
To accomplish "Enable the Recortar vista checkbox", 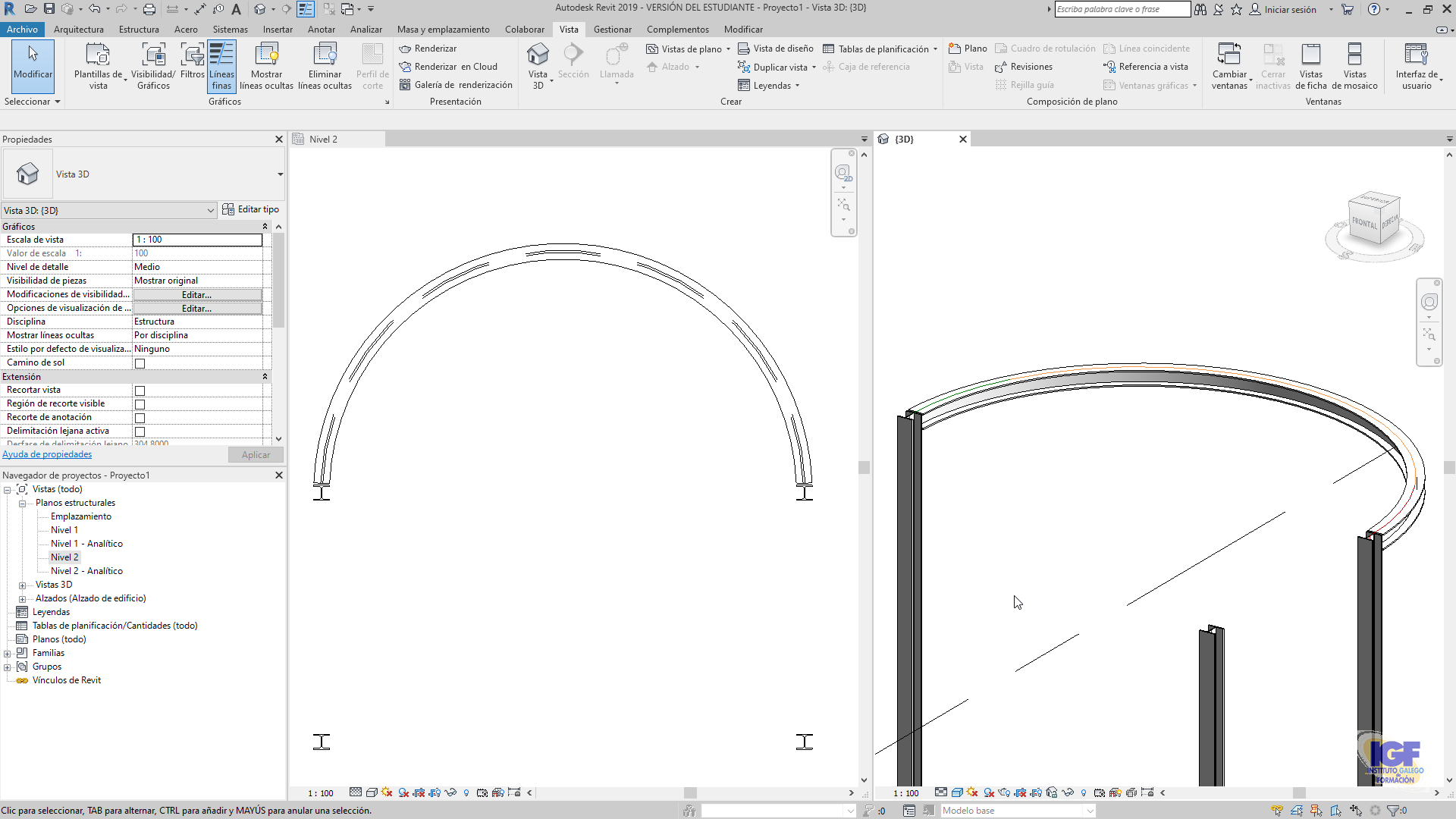I will [140, 390].
